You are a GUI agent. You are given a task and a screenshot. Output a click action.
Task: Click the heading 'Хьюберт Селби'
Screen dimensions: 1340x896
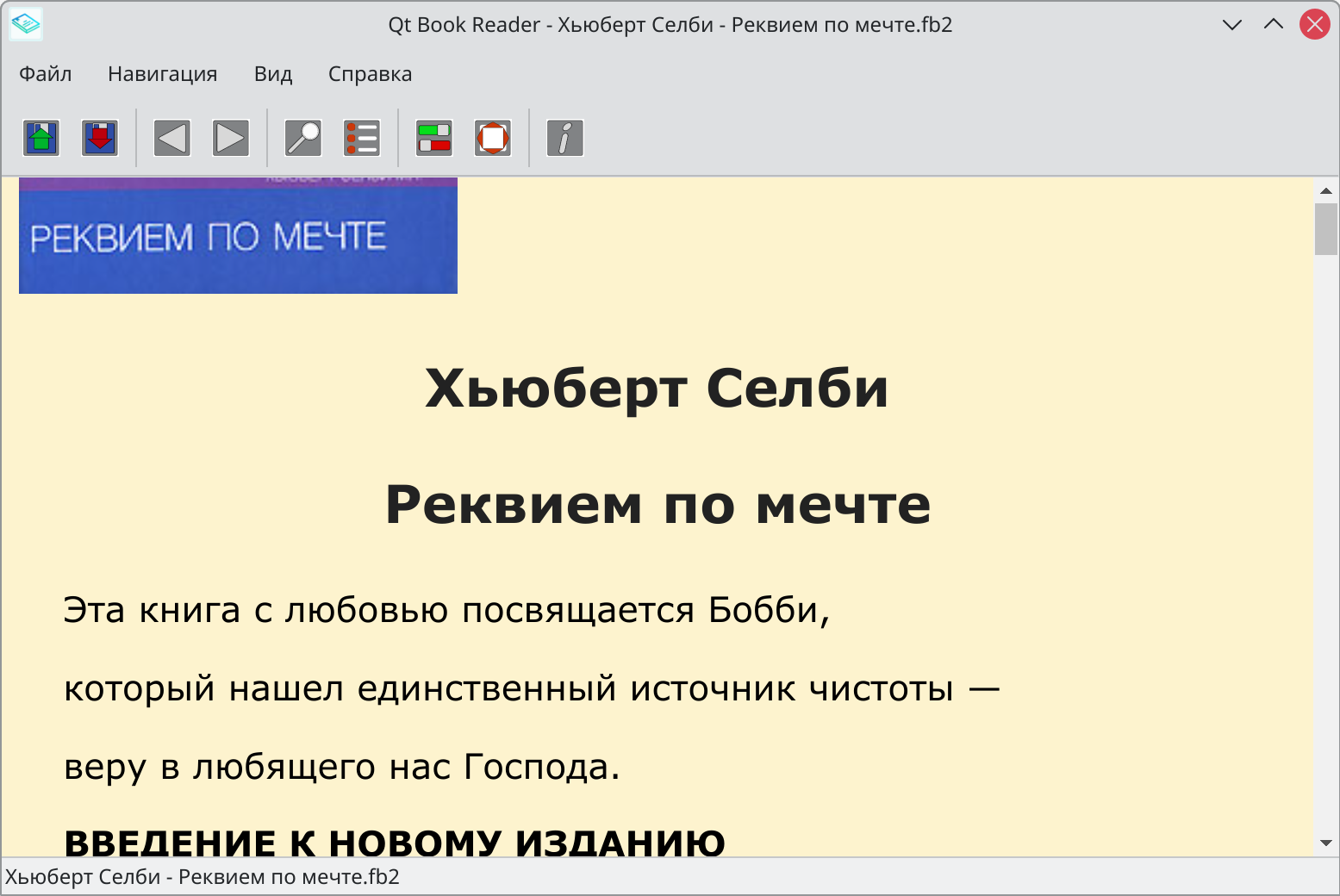[657, 388]
